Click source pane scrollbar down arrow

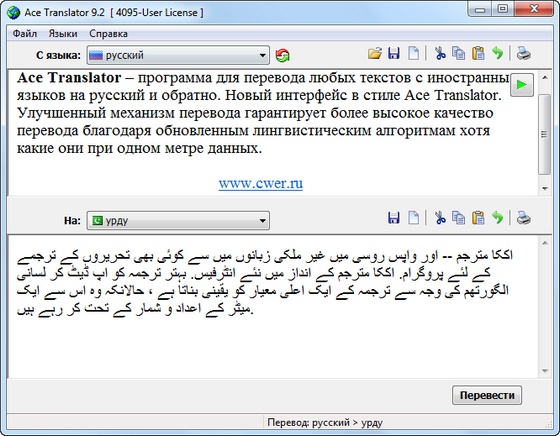pos(545,188)
